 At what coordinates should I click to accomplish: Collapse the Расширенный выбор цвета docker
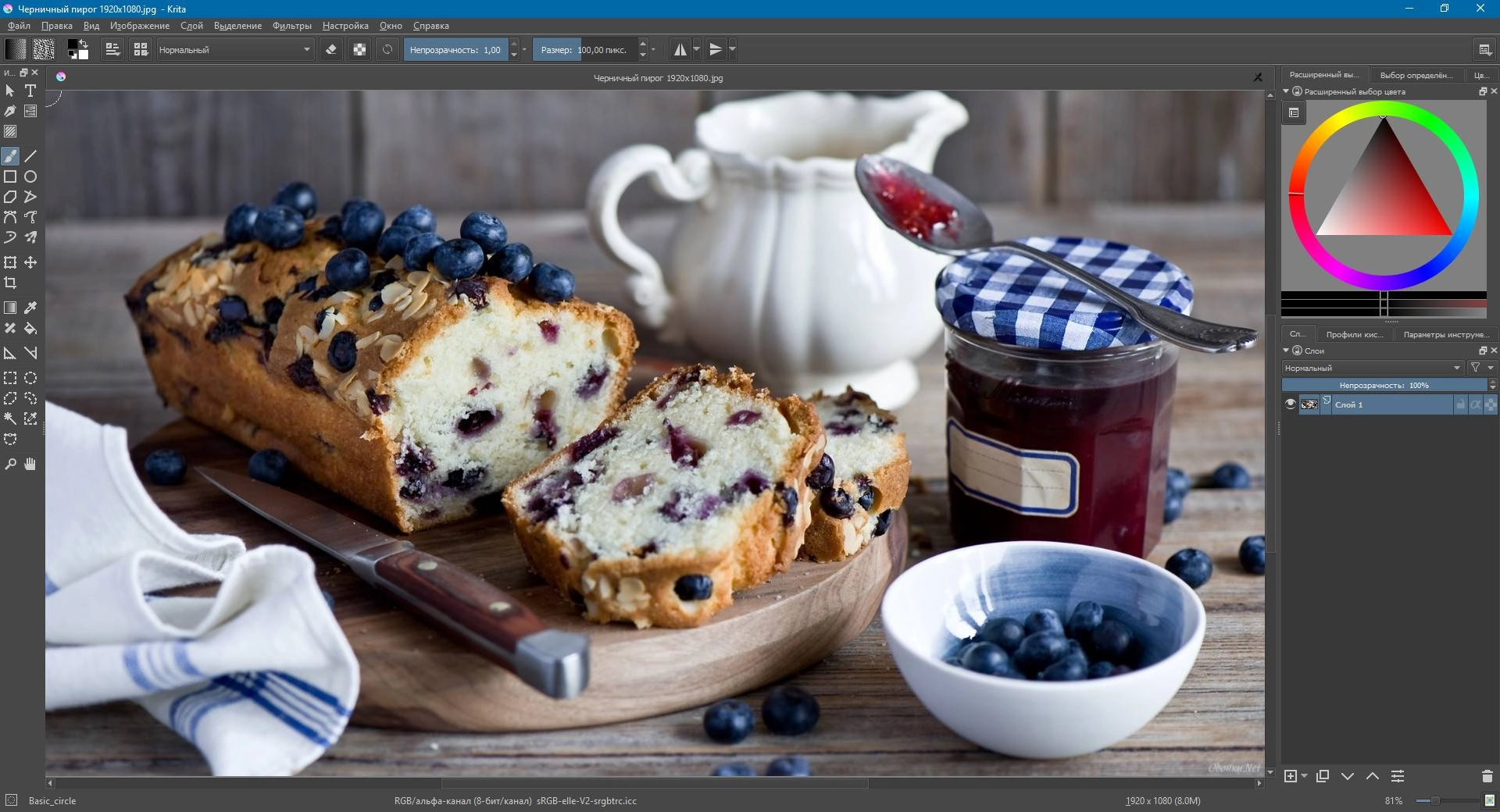(x=1286, y=91)
